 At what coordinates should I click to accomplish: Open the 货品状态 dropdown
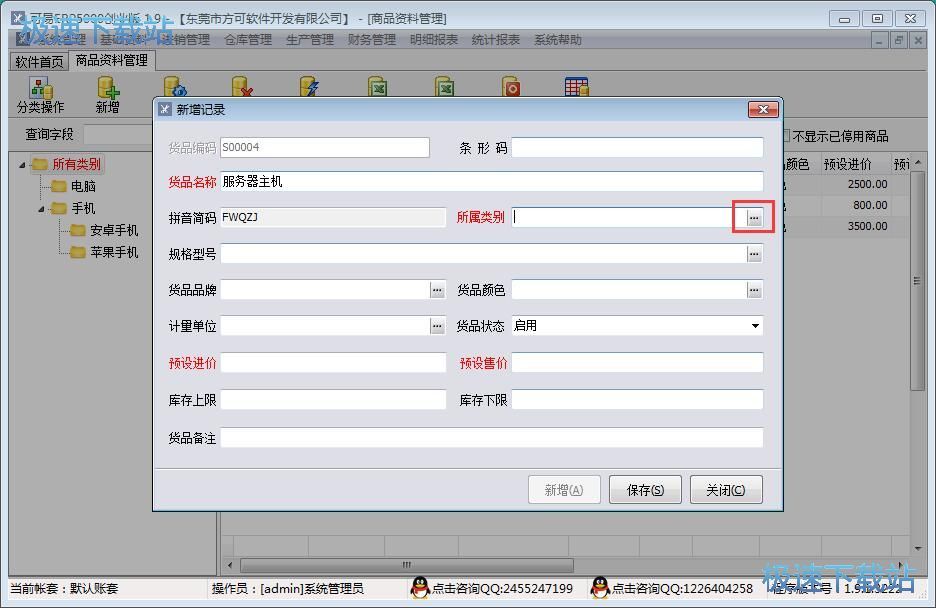755,326
